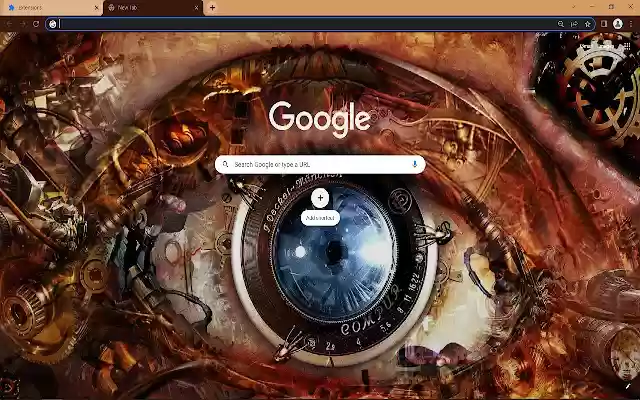
Task: Open the zoom magnifier icon in address bar
Action: pos(561,24)
